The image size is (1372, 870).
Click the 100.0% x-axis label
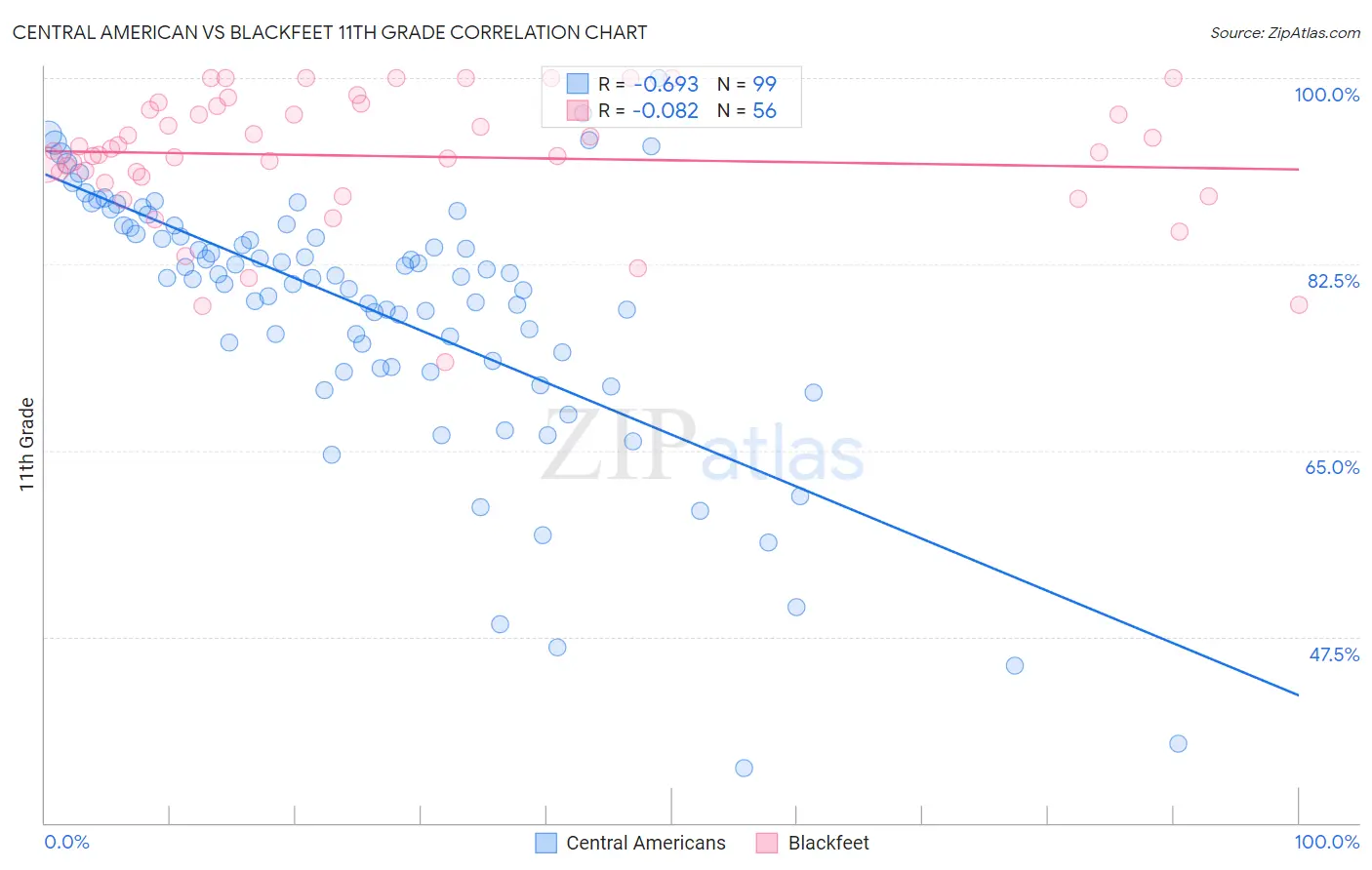(x=1326, y=842)
